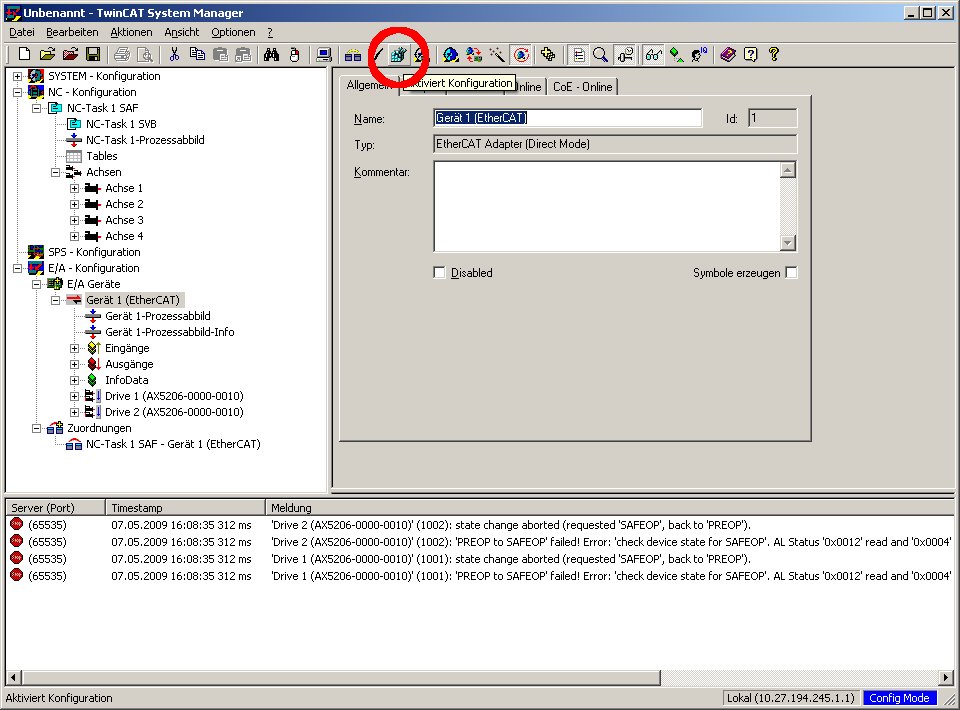Viewport: 960px width, 710px height.
Task: Collapse the E/A Geräte branch
Action: pos(37,284)
